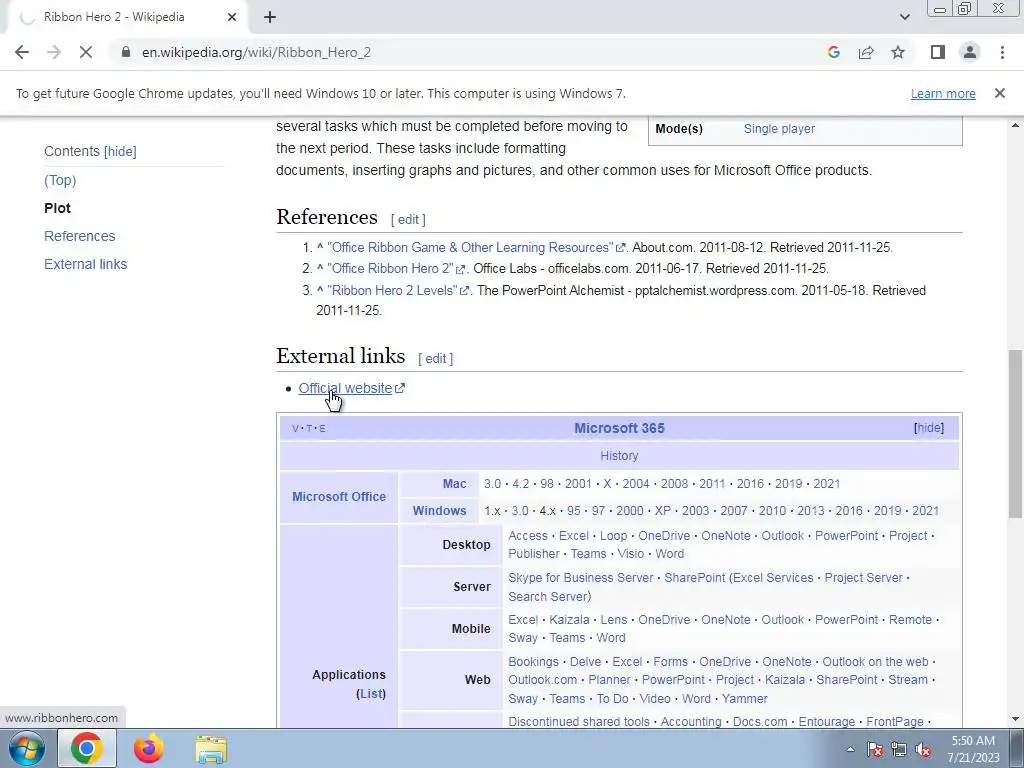Open the Microsoft Office group link

pos(339,497)
